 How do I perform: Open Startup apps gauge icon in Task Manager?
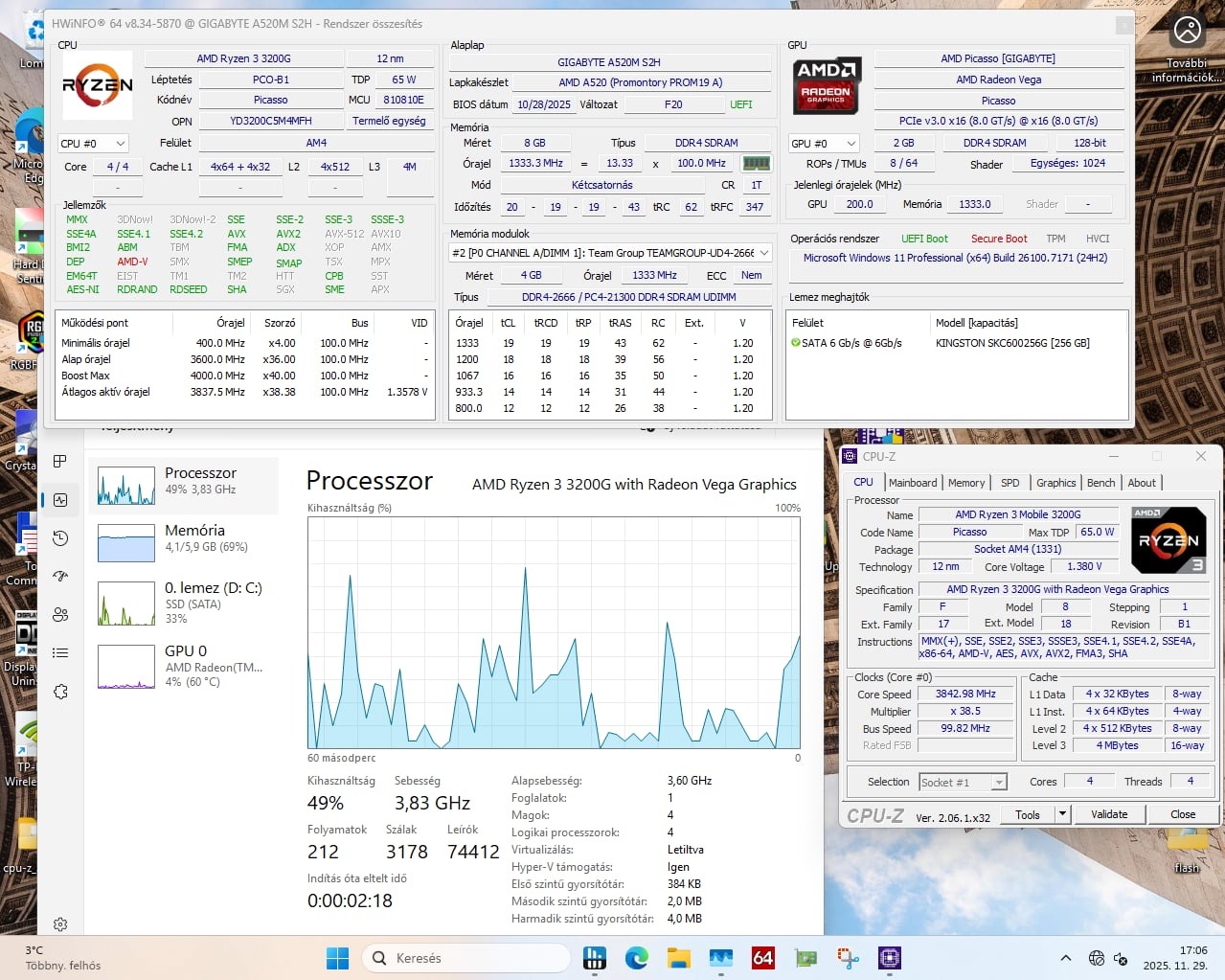(60, 577)
